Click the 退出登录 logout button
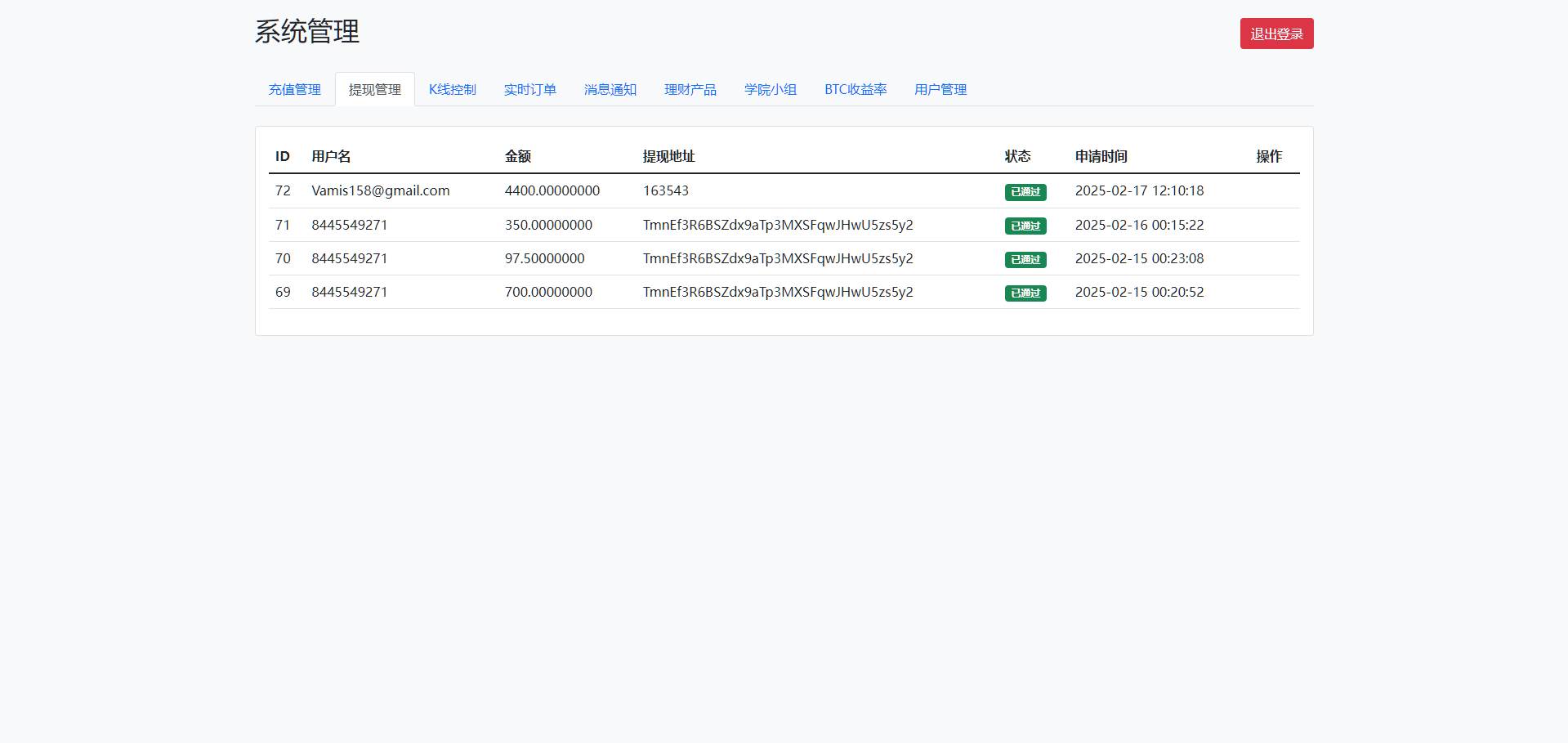Viewport: 1568px width, 743px height. click(1276, 34)
